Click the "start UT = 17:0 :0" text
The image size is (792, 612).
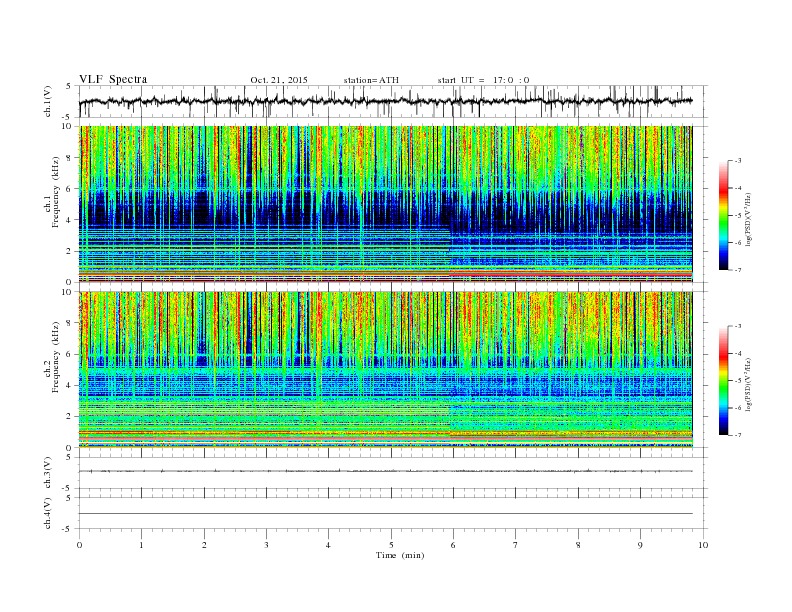483,80
